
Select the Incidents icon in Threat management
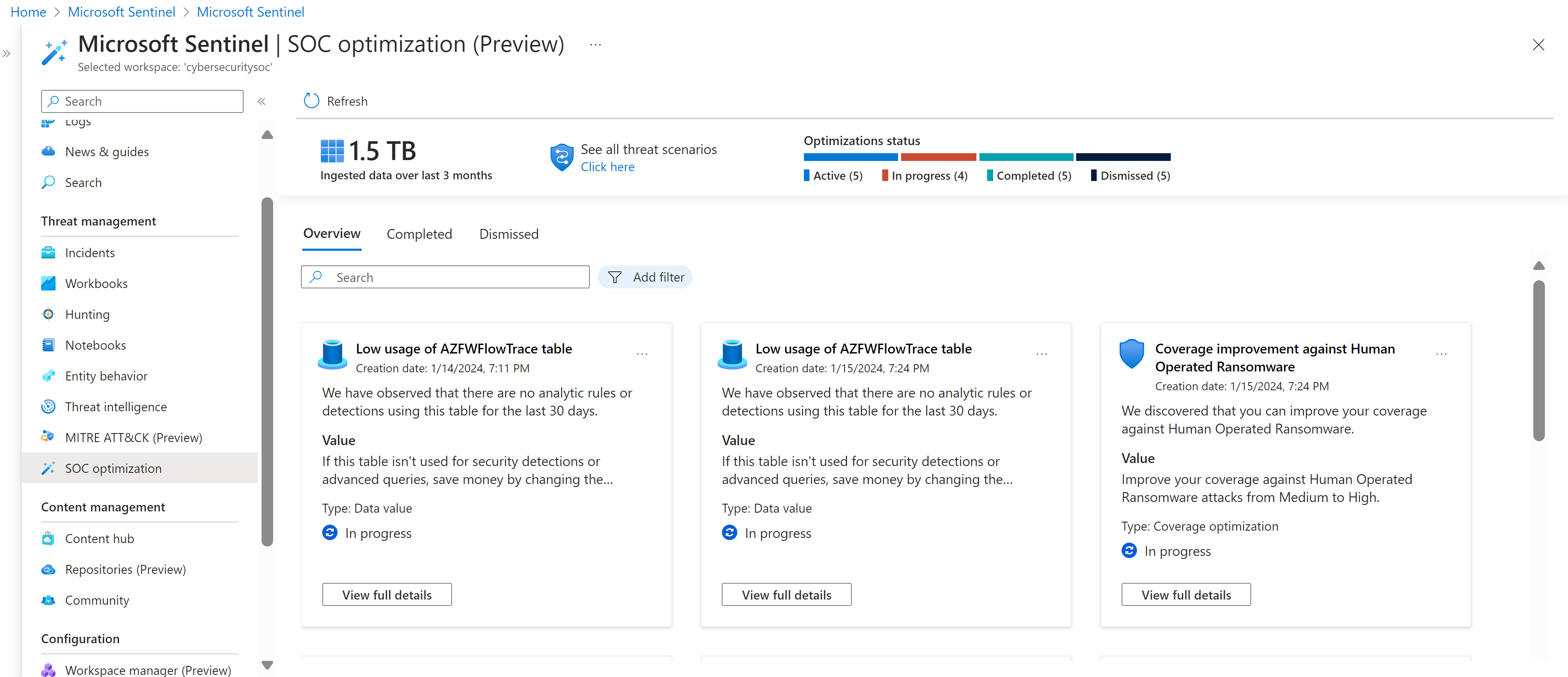[48, 252]
